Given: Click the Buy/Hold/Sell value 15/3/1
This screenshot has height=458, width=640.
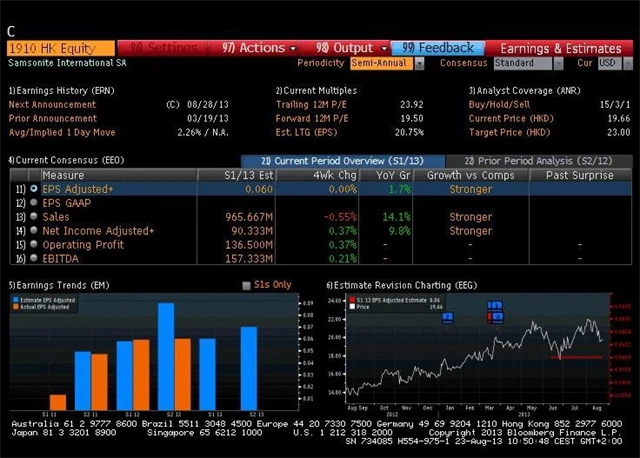Looking at the screenshot, I should 615,104.
